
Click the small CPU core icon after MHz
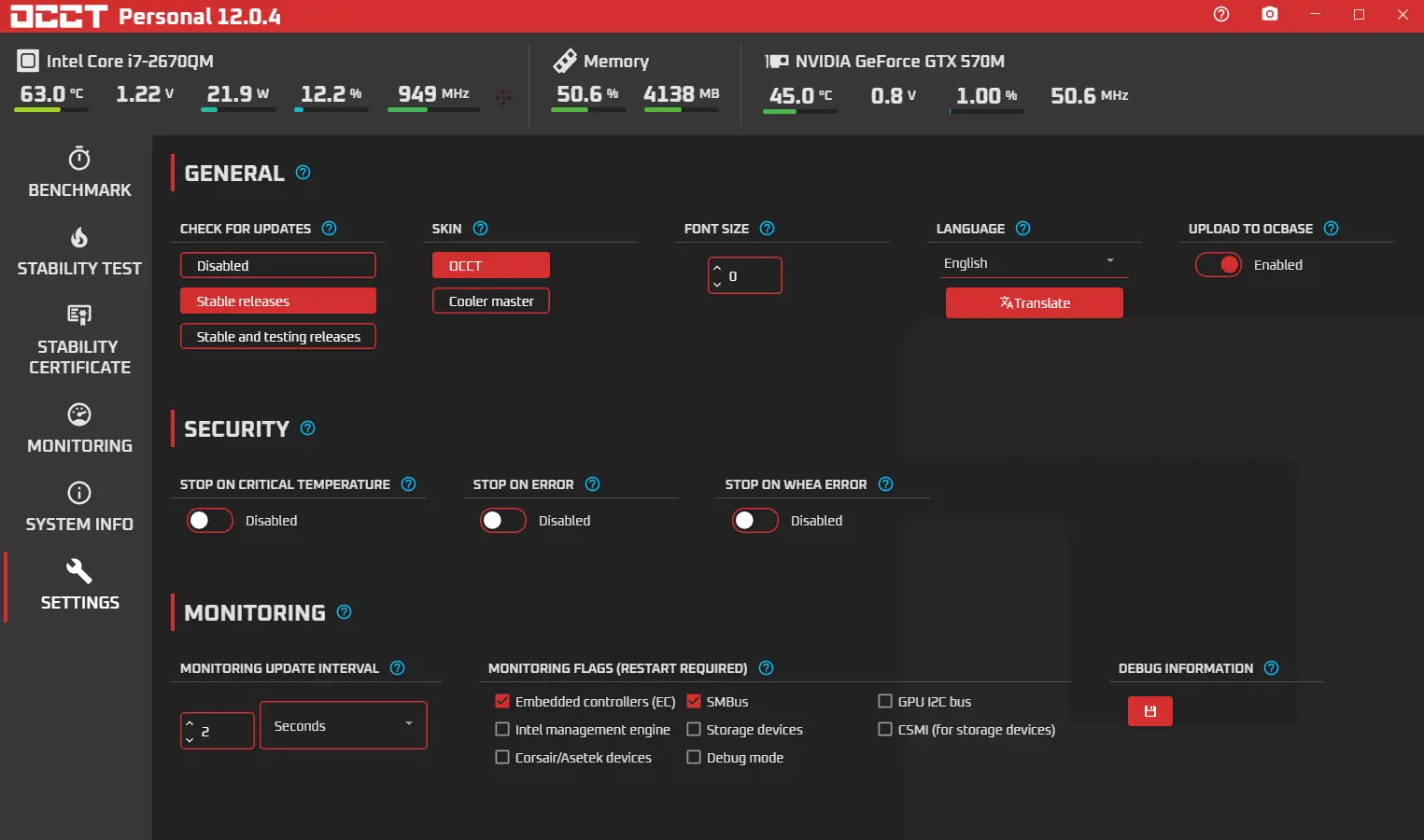click(x=503, y=97)
